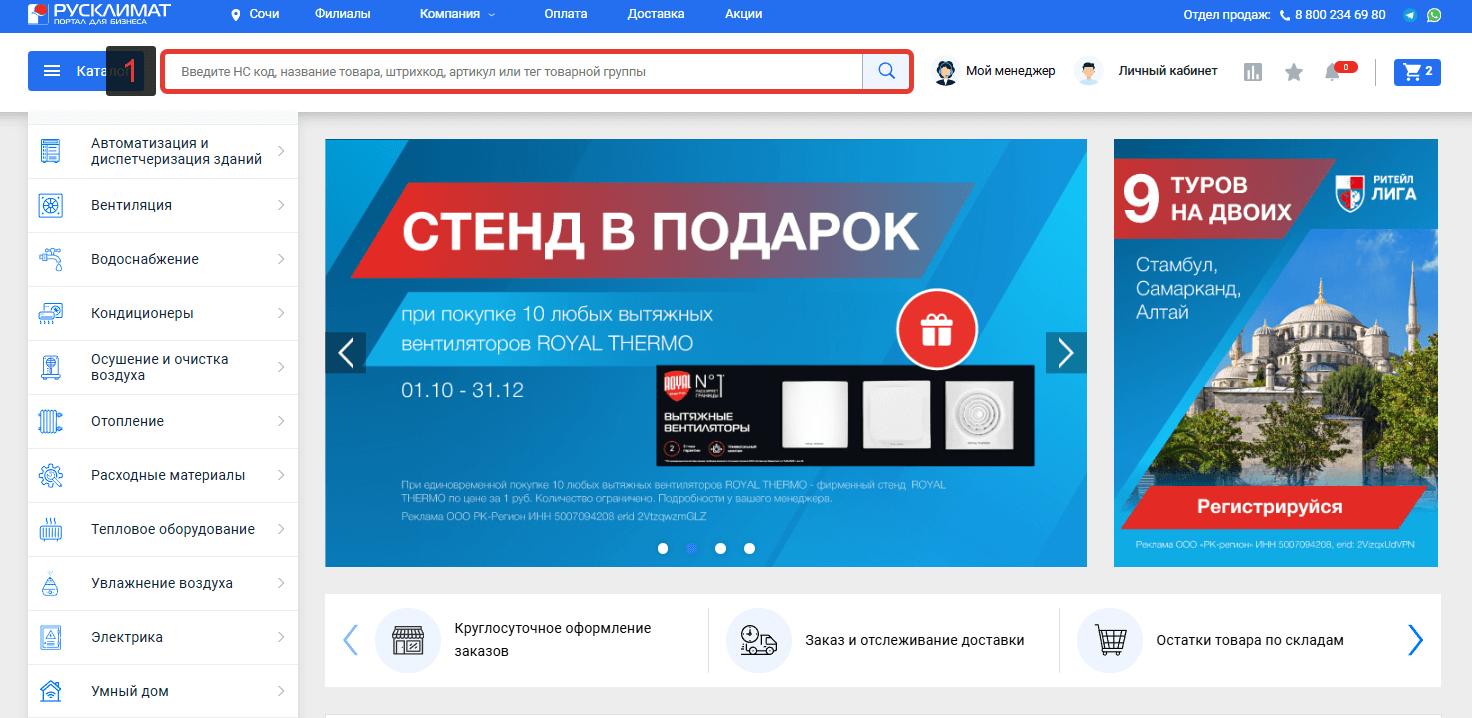The image size is (1472, 718).
Task: Open the notifications bell icon
Action: click(x=1332, y=72)
